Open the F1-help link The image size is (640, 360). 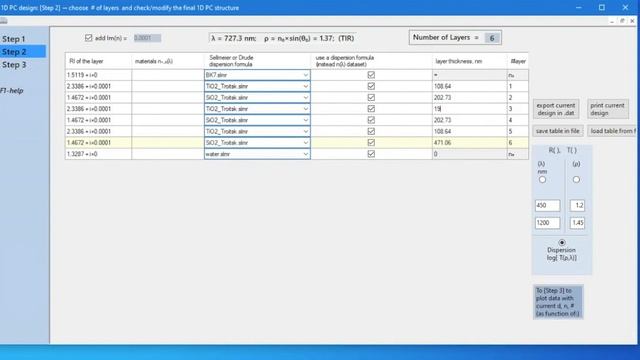pyautogui.click(x=12, y=91)
